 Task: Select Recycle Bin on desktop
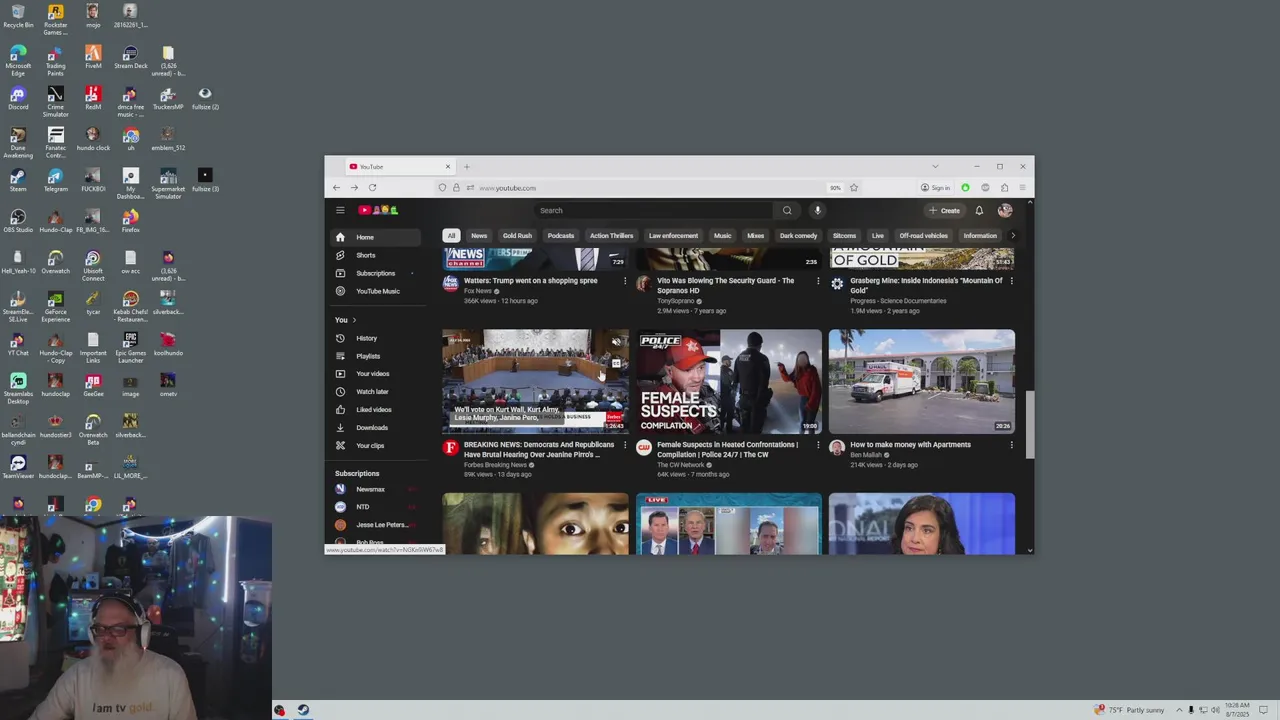(x=18, y=16)
